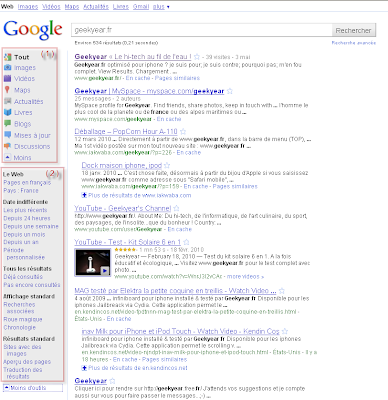388x400 pixels.
Task: Click the Rechercher button
Action: [x=353, y=30]
